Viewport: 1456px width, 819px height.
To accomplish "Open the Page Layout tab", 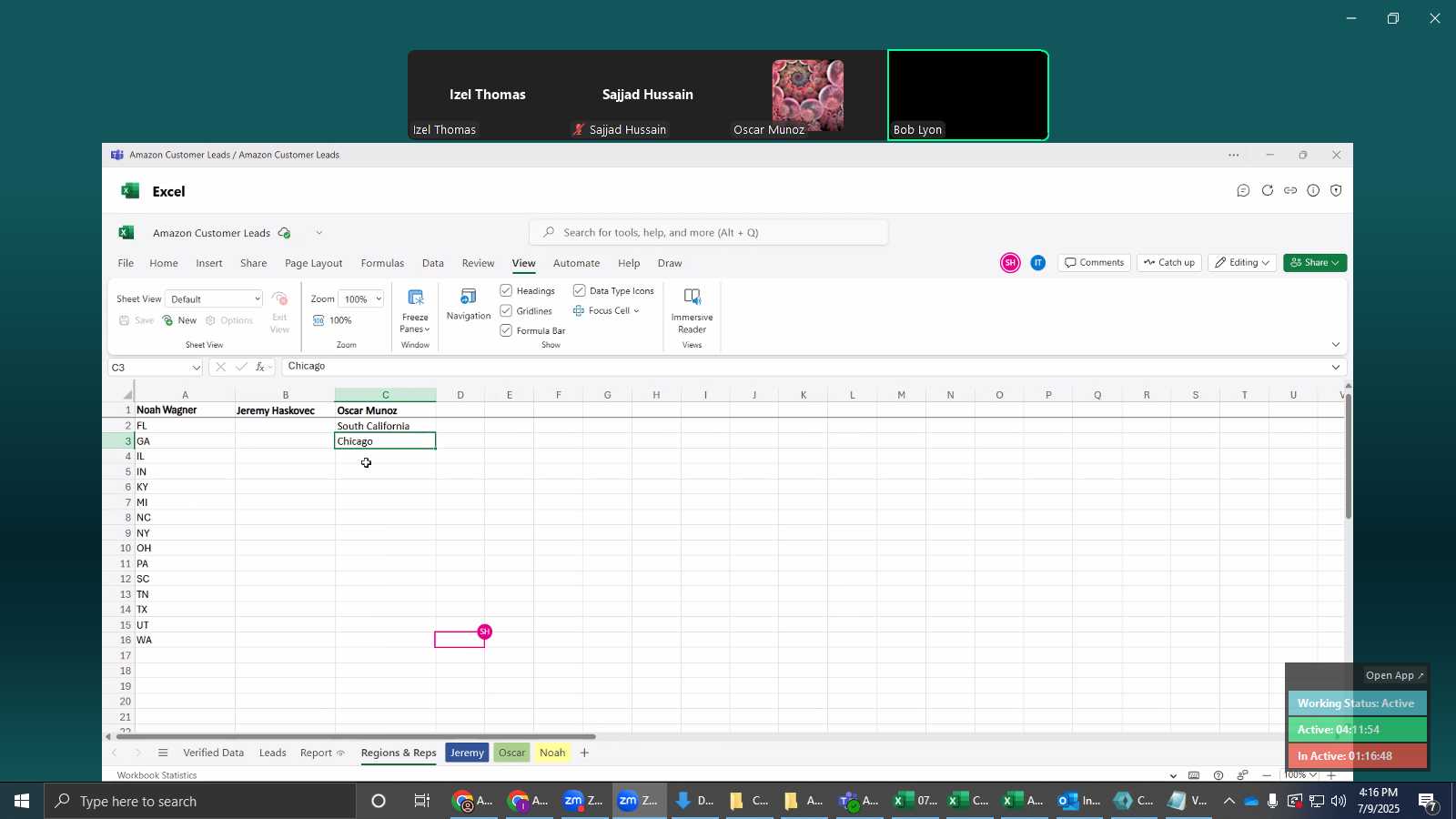I will point(314,263).
